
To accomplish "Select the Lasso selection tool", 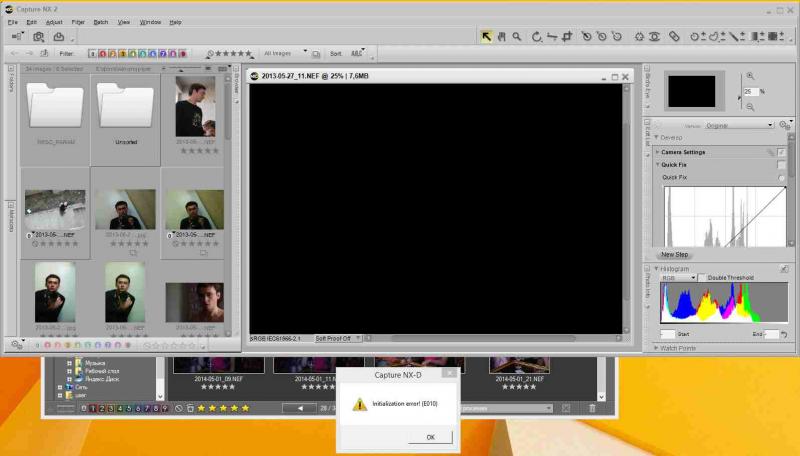I will [716, 37].
